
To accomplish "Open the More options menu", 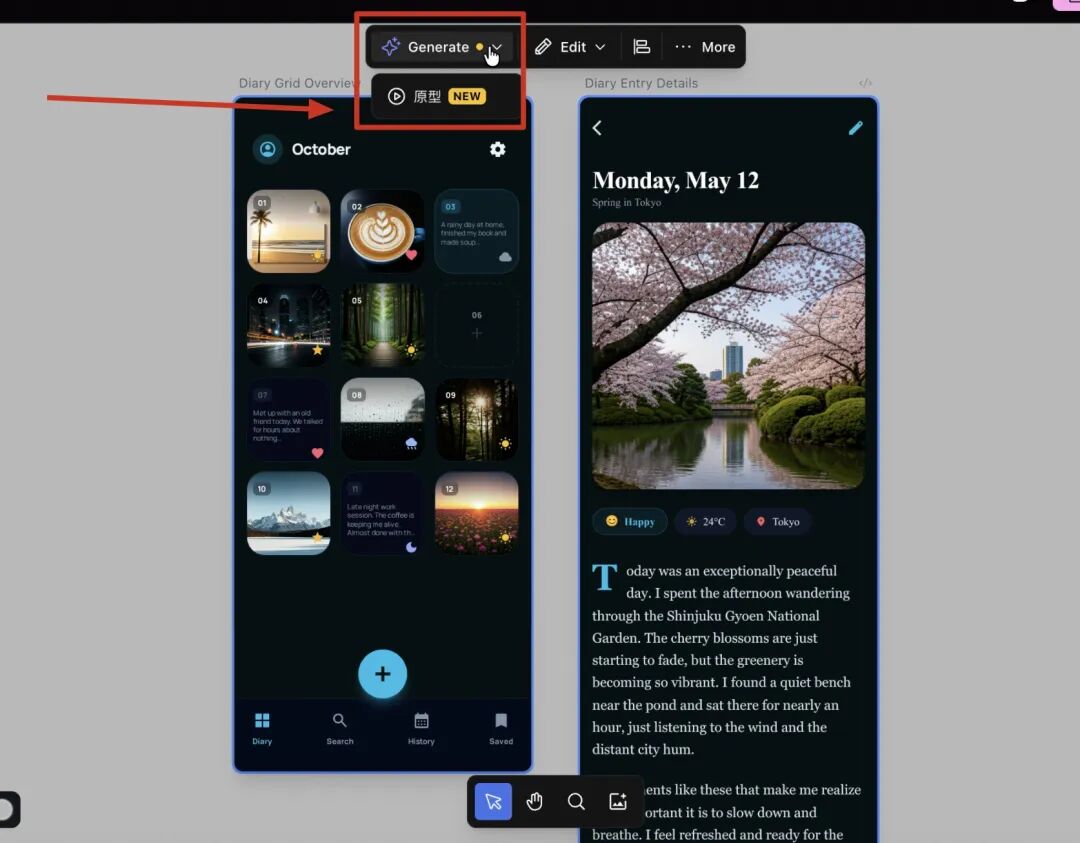I will (x=705, y=47).
